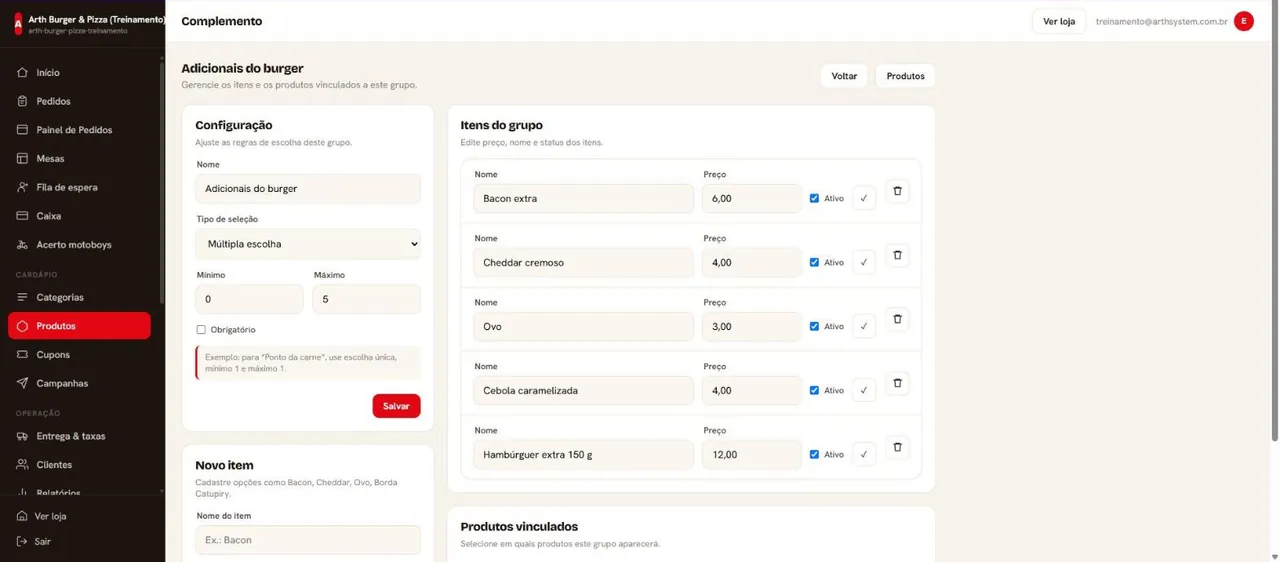This screenshot has width=1280, height=562.
Task: Click the Nome field with Adicionais do burger
Action: click(308, 188)
